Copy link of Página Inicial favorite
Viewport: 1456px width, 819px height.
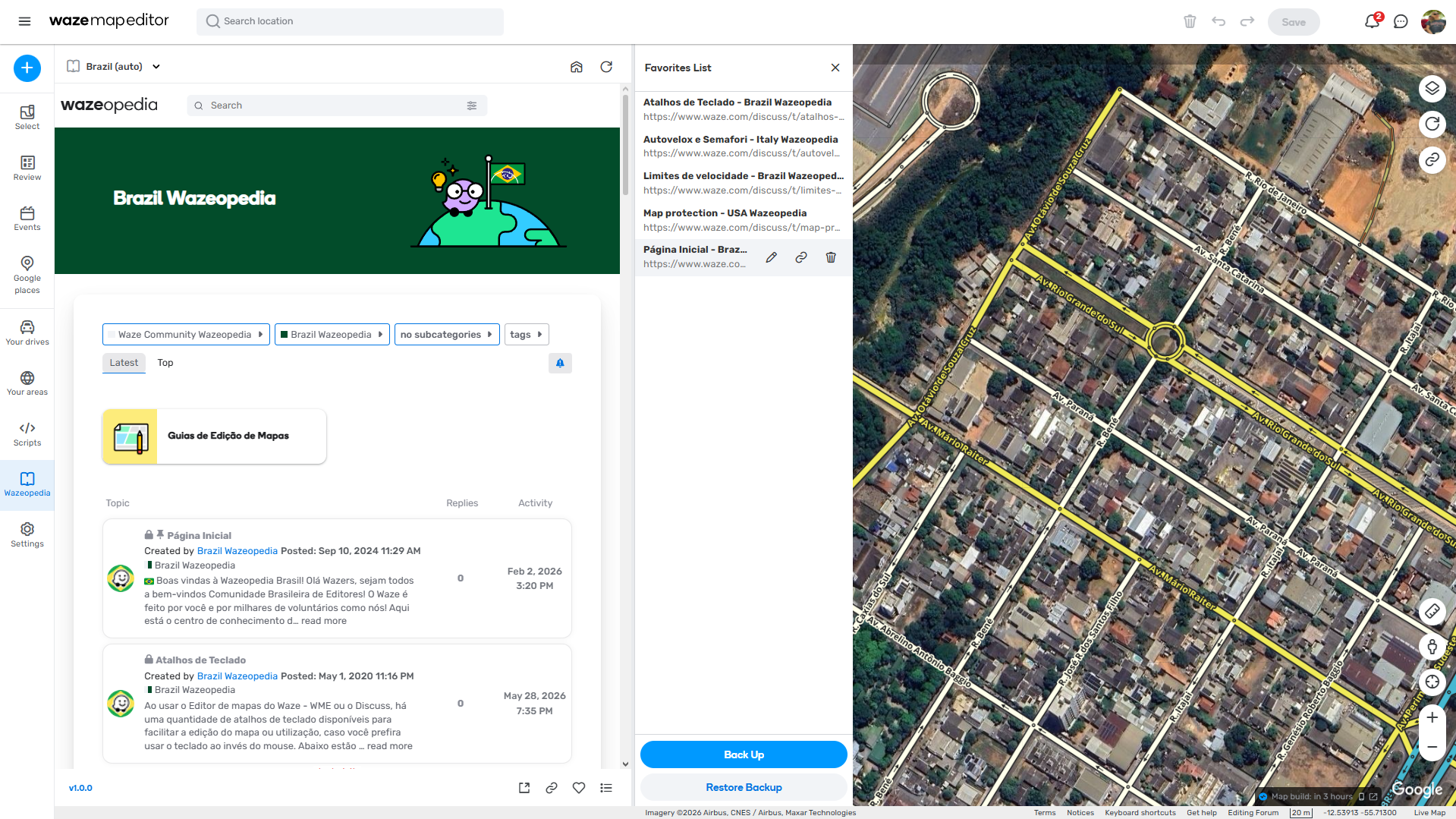[x=801, y=257]
